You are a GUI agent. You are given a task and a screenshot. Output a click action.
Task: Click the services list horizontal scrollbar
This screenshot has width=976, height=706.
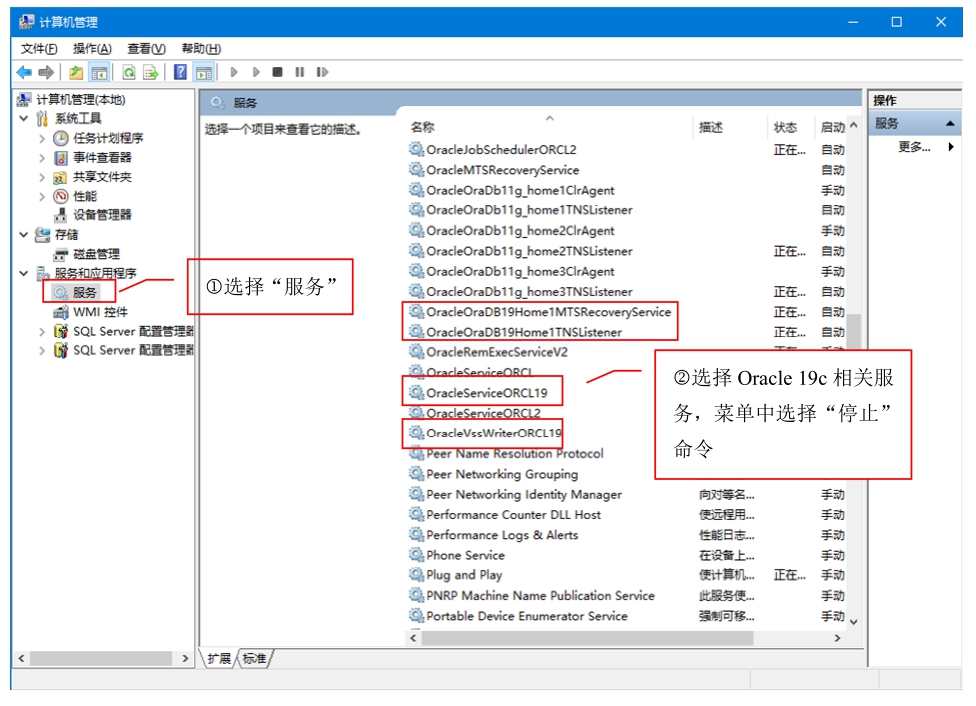point(587,638)
